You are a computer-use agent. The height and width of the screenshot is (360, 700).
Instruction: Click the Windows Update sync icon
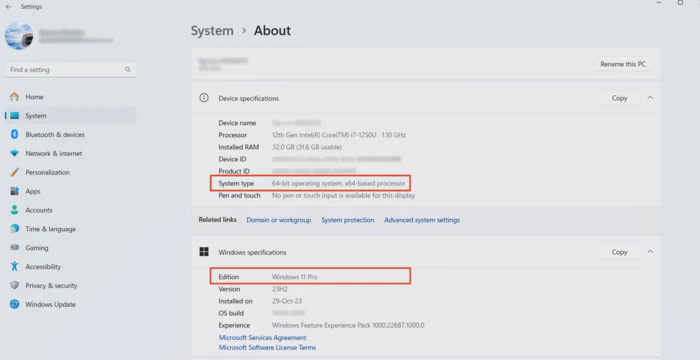[x=14, y=304]
